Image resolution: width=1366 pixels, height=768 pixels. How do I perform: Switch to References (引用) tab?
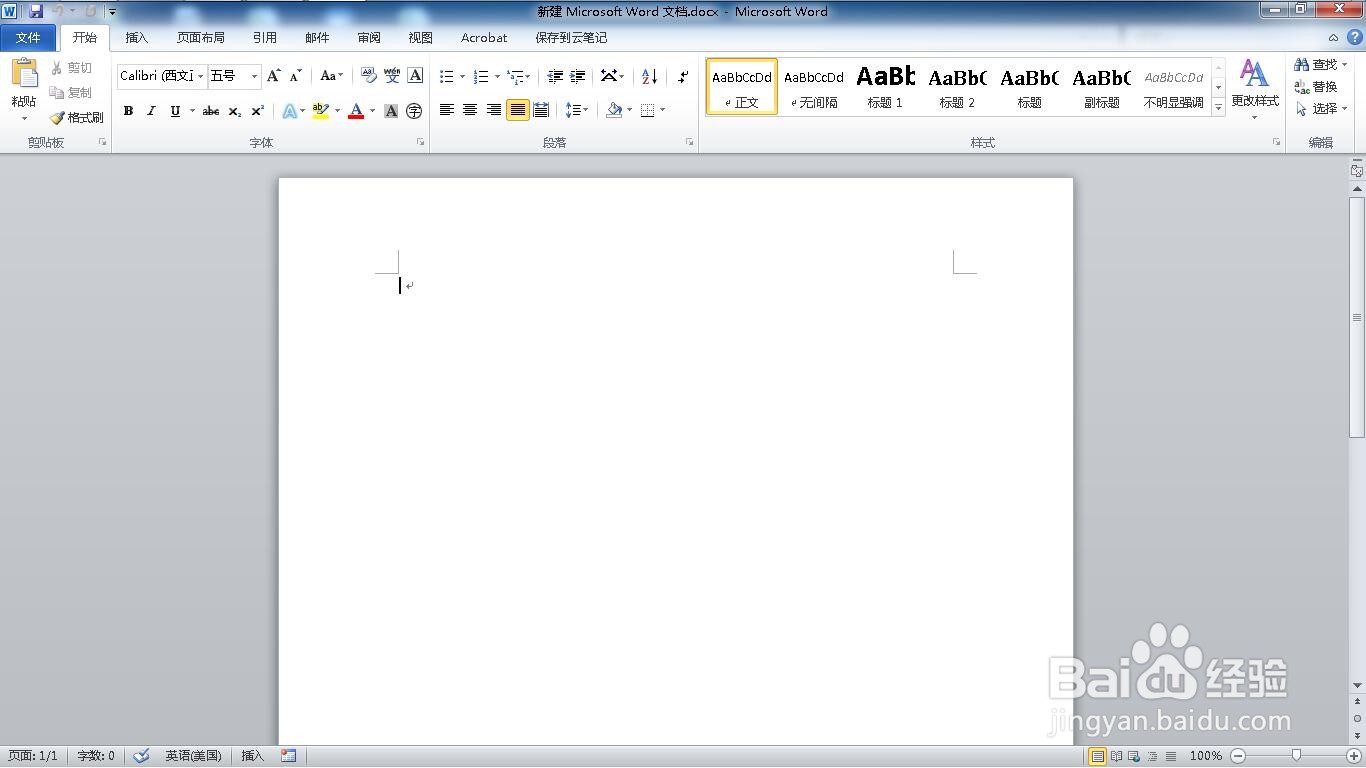click(264, 38)
